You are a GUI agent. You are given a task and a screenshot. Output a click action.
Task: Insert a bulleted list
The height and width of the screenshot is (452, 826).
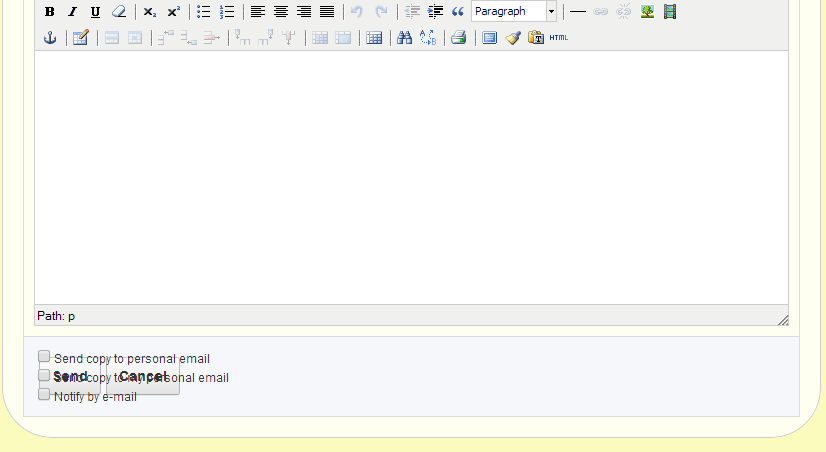coord(203,12)
